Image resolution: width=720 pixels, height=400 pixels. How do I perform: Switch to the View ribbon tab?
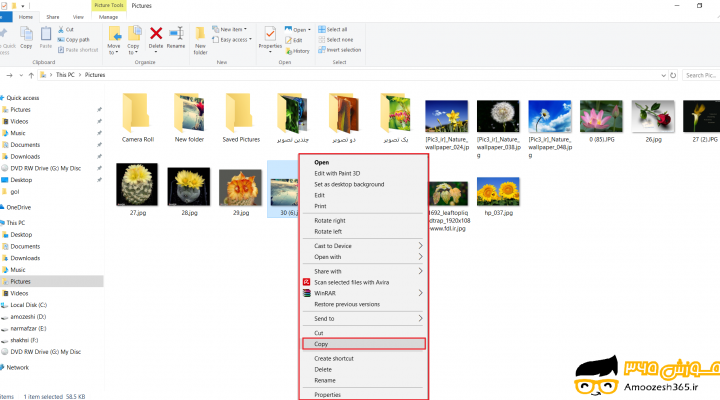pyautogui.click(x=78, y=17)
